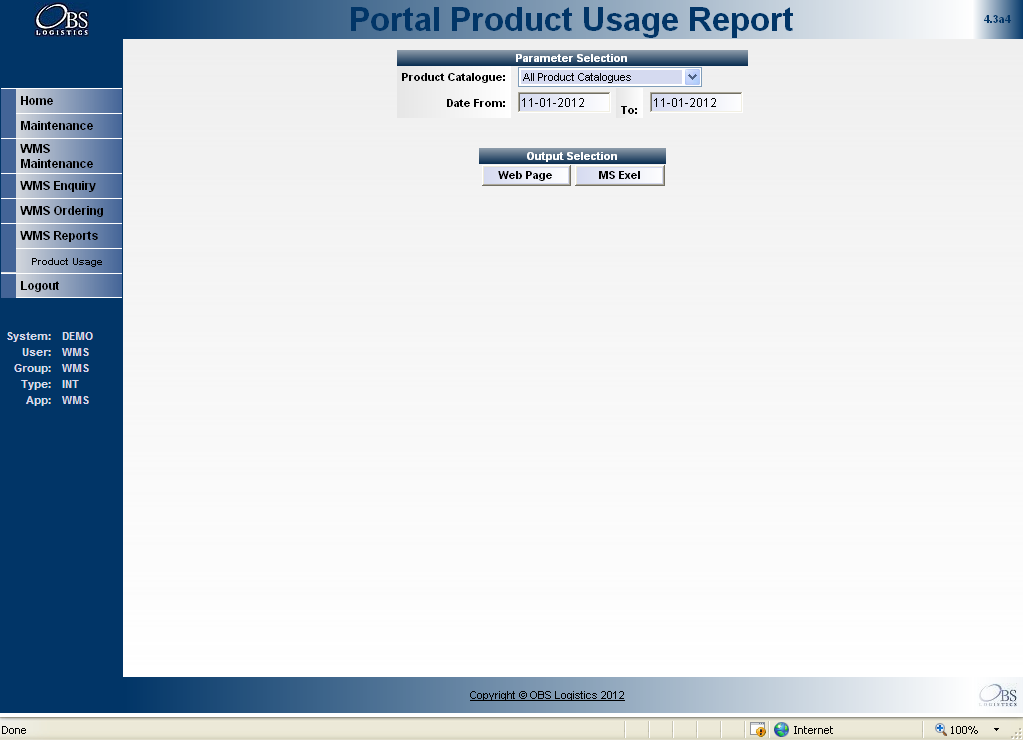
Task: Click the Product Catalogue: label
Action: pos(453,77)
